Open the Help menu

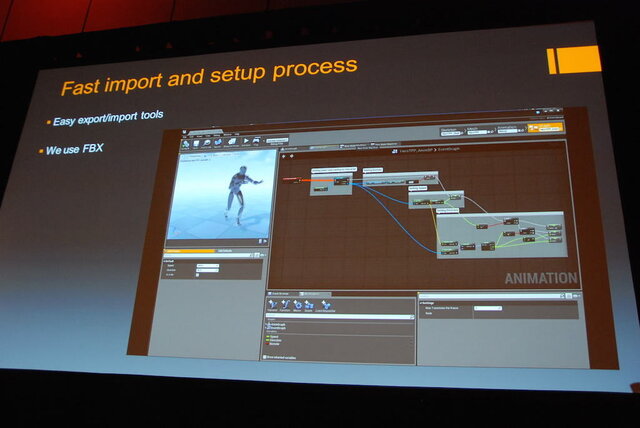pos(237,134)
